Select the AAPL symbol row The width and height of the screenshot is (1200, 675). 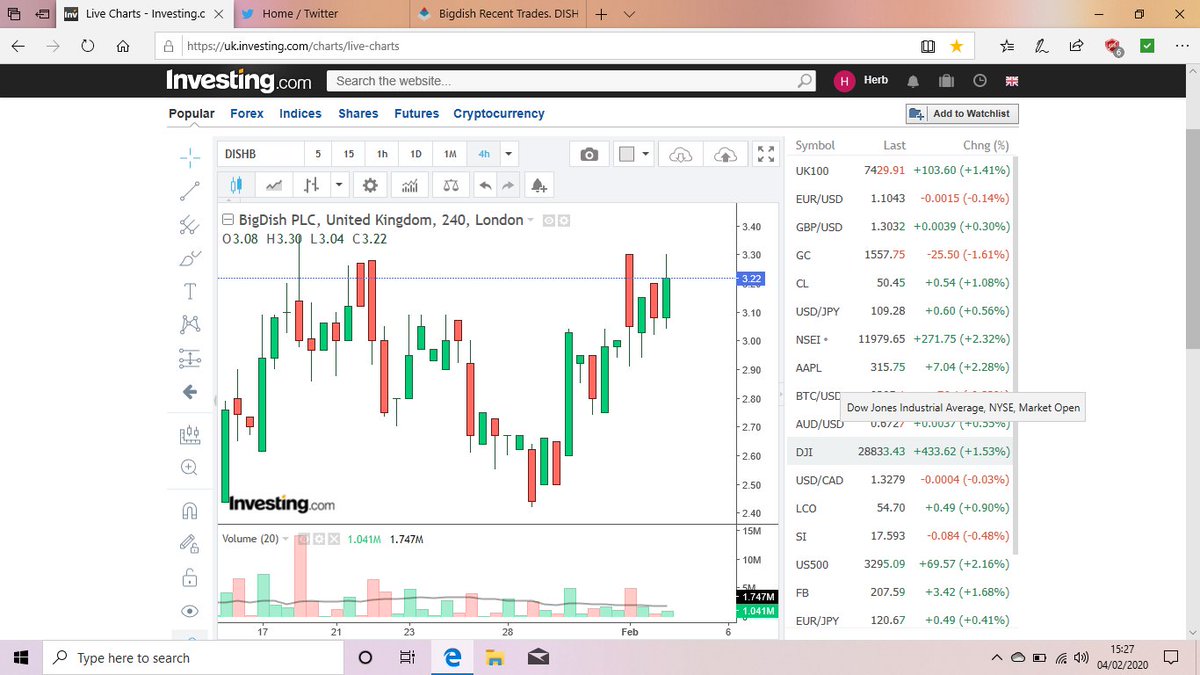click(x=902, y=368)
